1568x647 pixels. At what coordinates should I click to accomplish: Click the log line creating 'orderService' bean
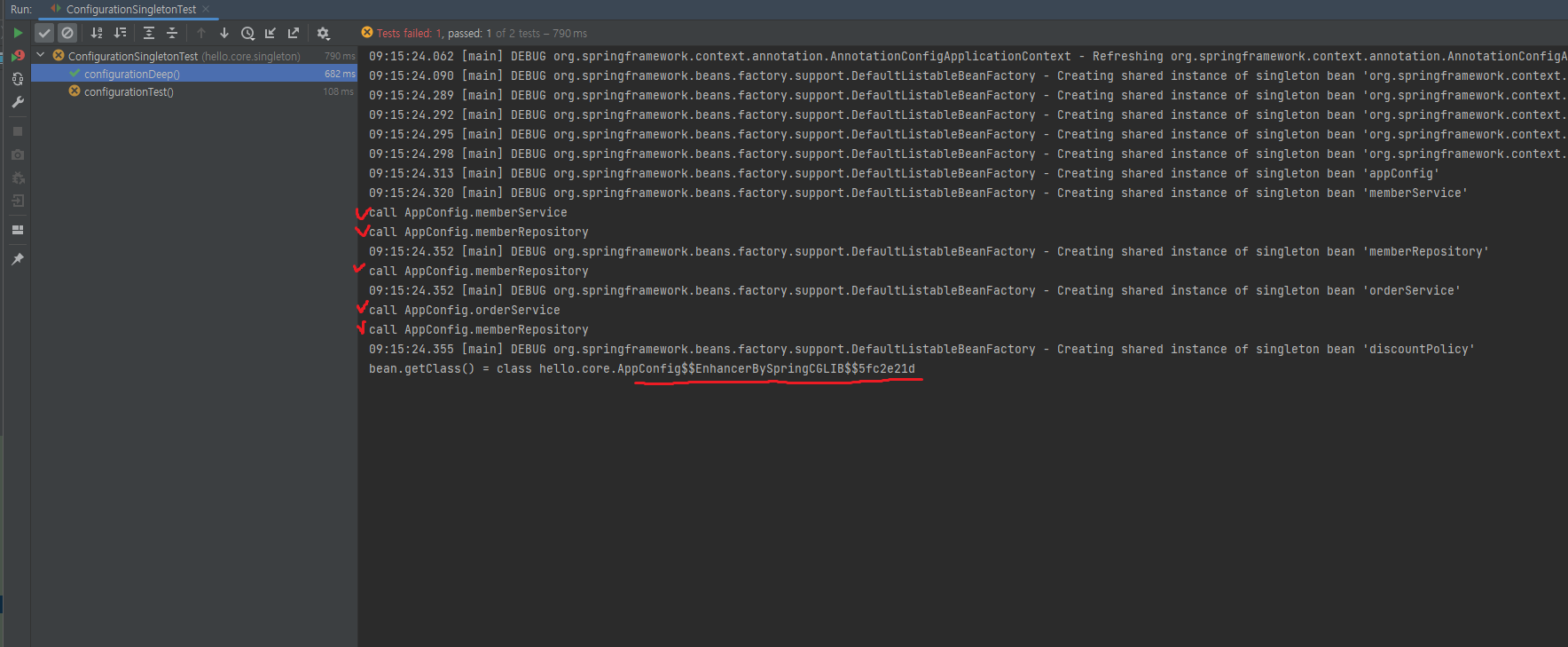[914, 291]
